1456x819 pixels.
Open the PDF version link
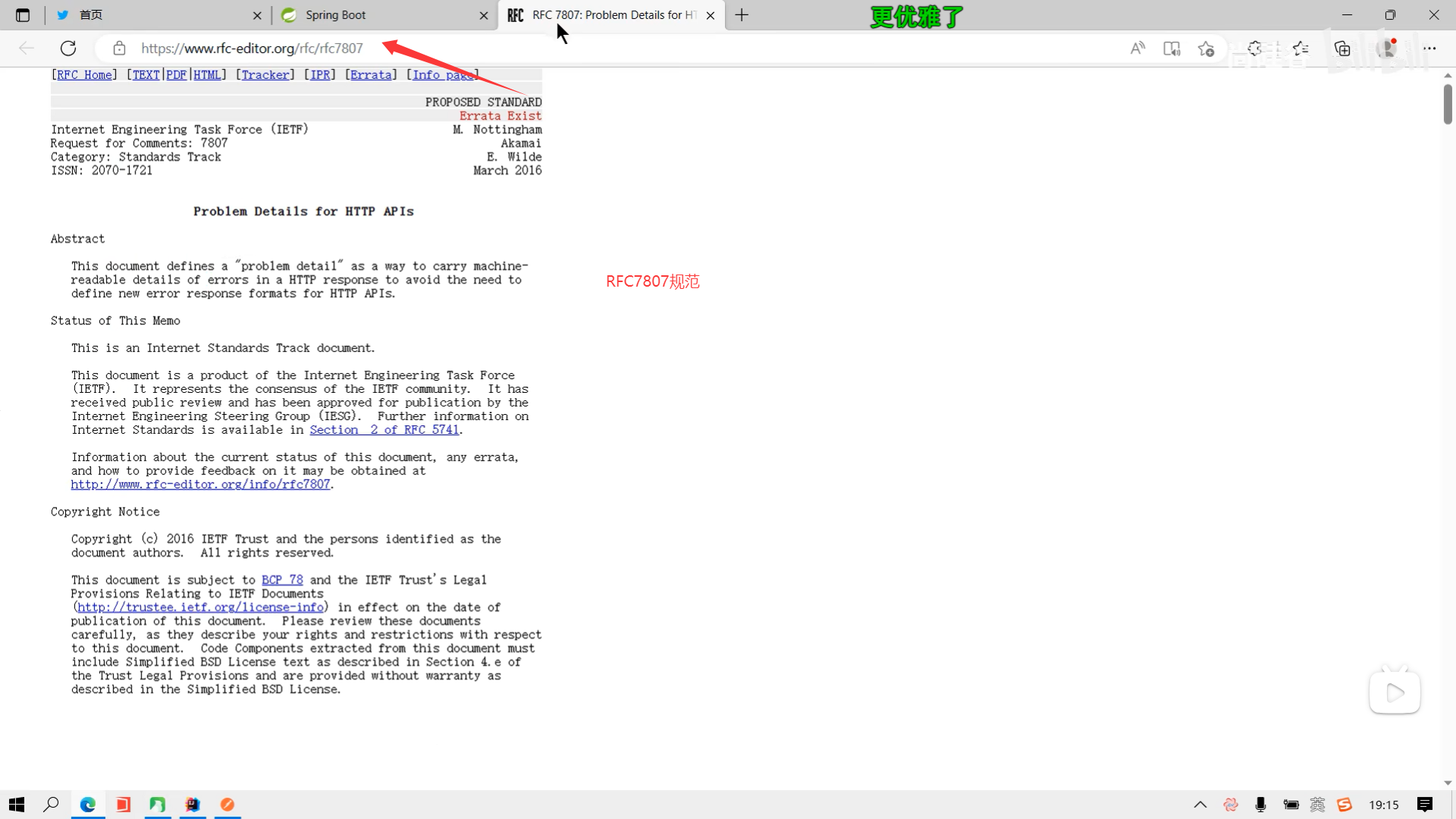point(176,75)
